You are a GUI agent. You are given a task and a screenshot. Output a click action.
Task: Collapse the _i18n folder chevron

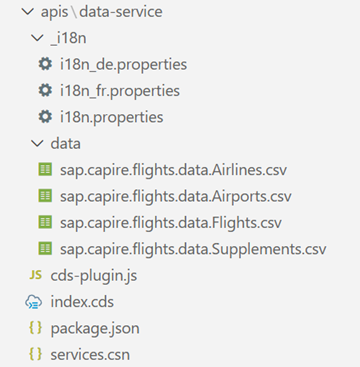click(37, 38)
